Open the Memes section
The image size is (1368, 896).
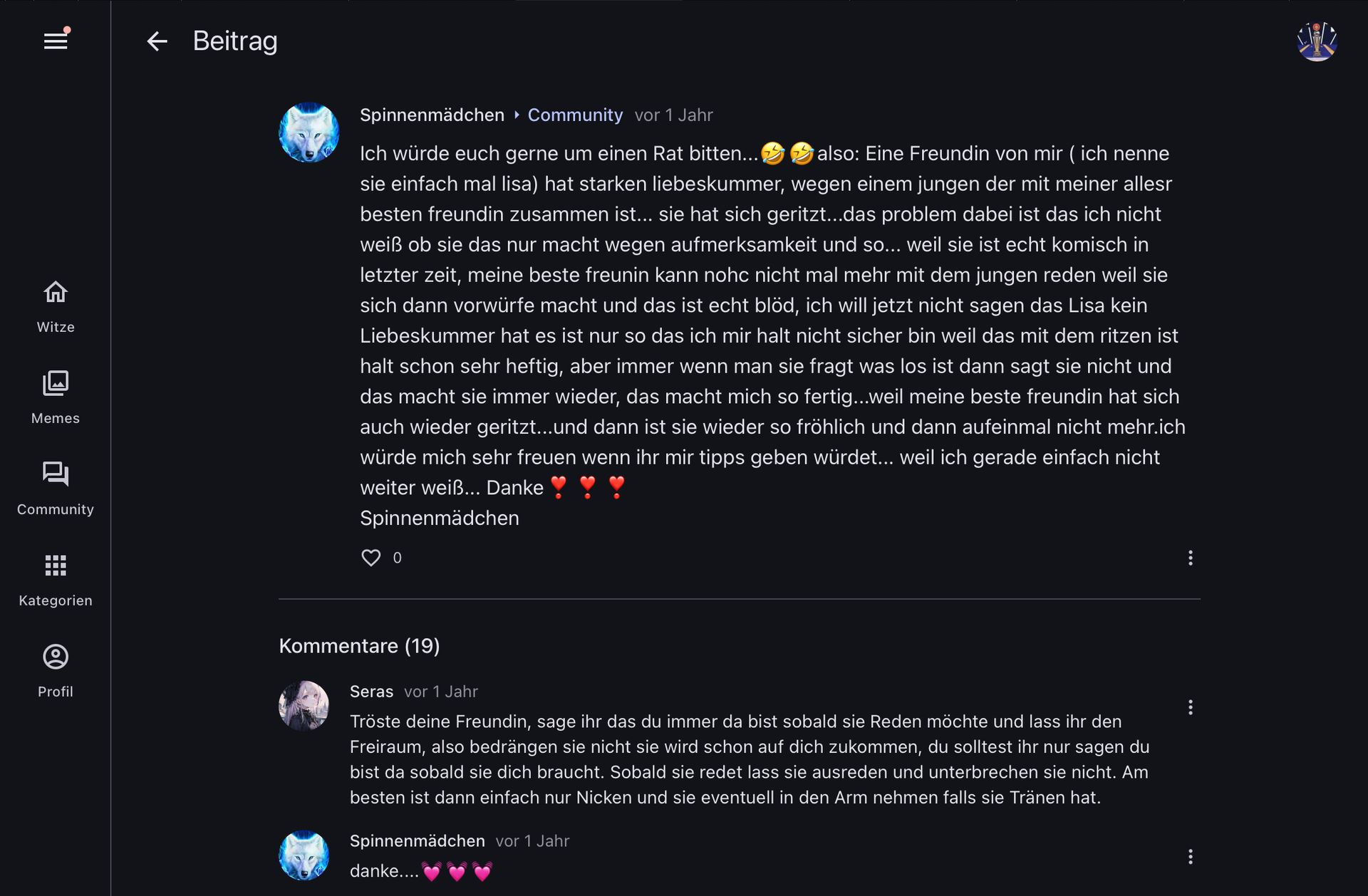[56, 397]
